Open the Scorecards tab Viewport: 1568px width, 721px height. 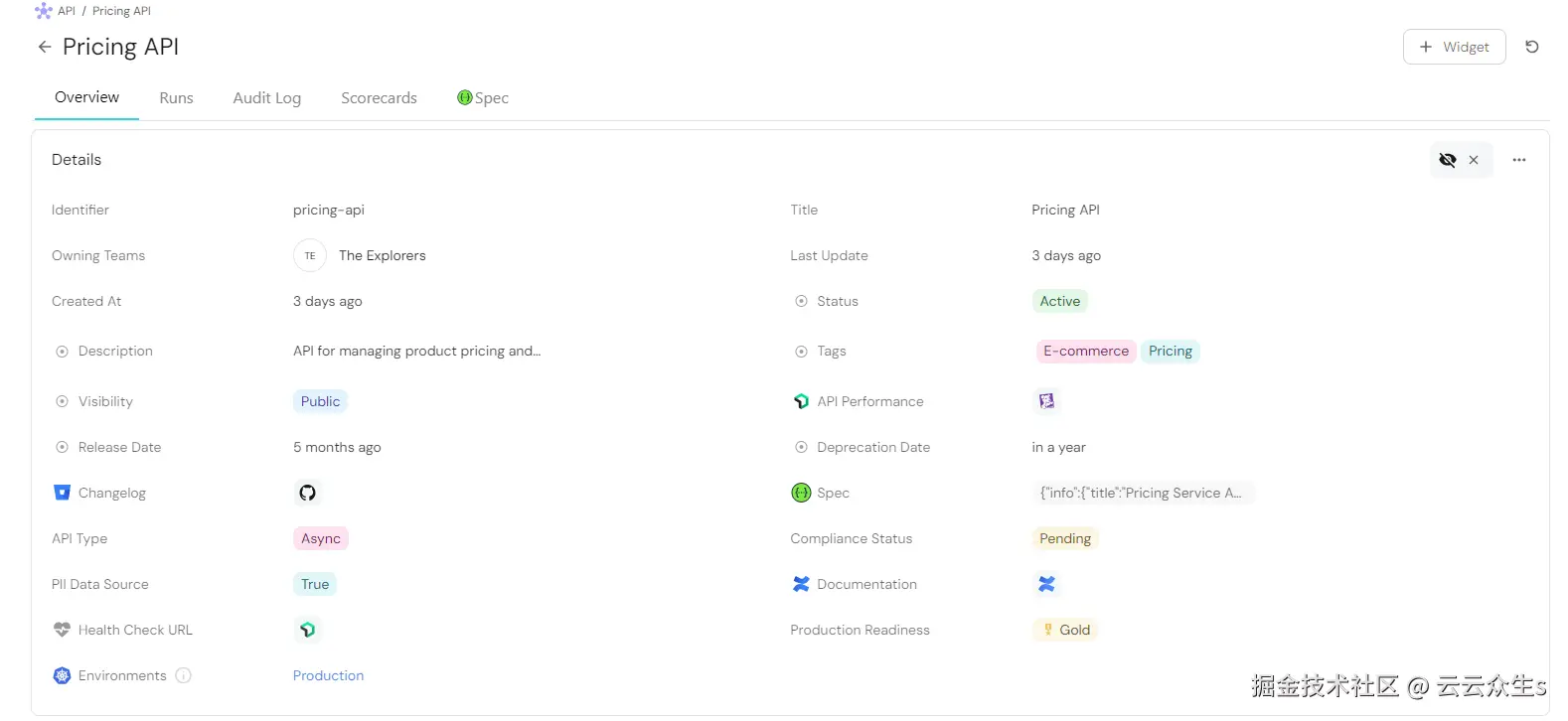click(x=379, y=98)
